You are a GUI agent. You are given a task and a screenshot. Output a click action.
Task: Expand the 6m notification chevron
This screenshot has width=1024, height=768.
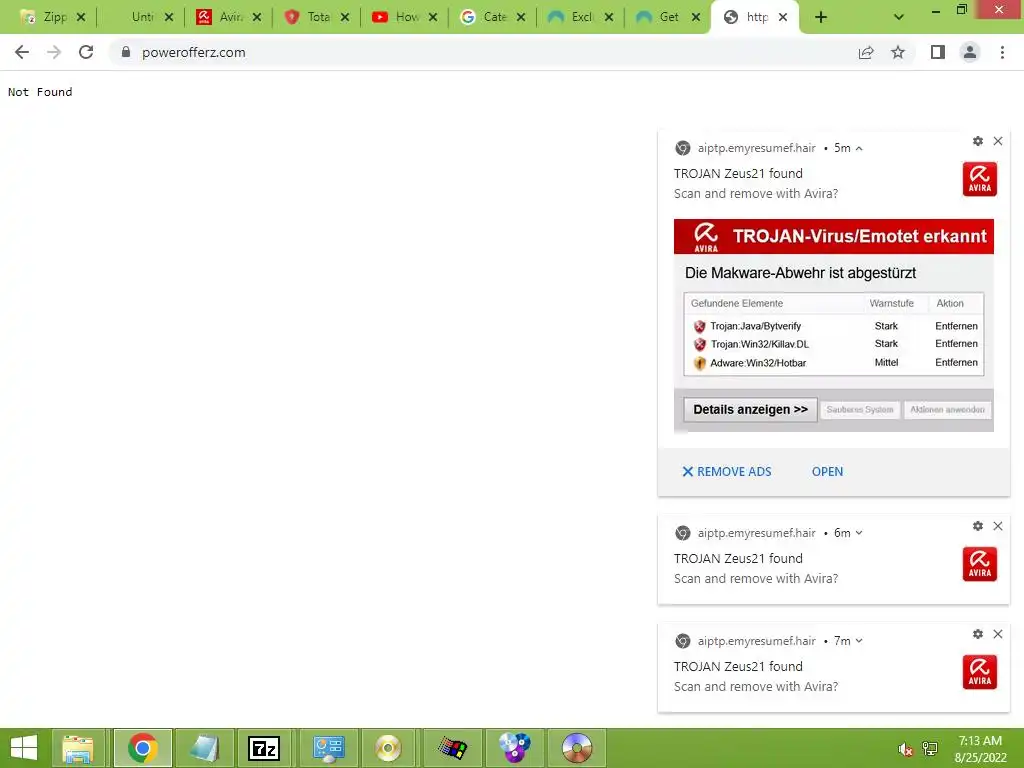[859, 533]
